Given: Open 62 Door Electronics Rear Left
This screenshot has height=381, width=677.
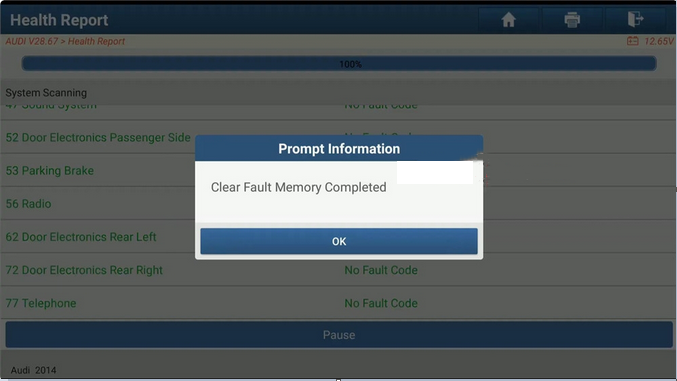Looking at the screenshot, I should click(x=81, y=237).
